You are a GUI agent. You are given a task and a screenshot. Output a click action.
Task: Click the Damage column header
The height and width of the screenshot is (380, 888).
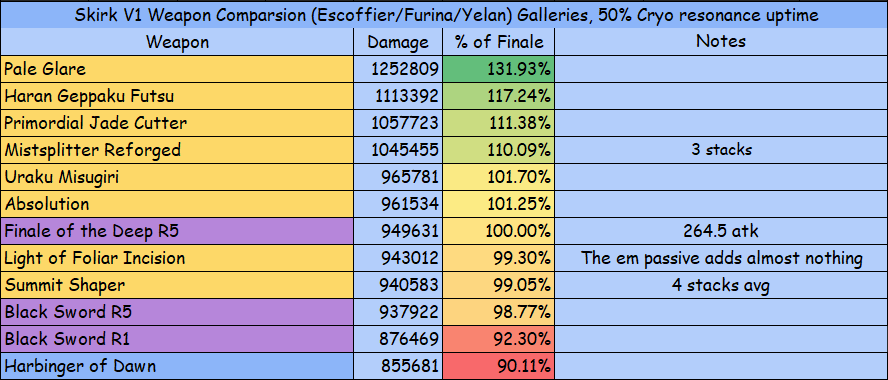click(x=398, y=42)
